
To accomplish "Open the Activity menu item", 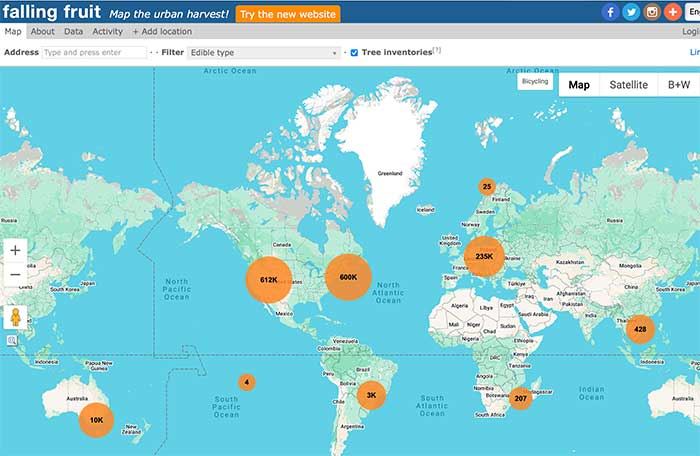I will (x=107, y=31).
